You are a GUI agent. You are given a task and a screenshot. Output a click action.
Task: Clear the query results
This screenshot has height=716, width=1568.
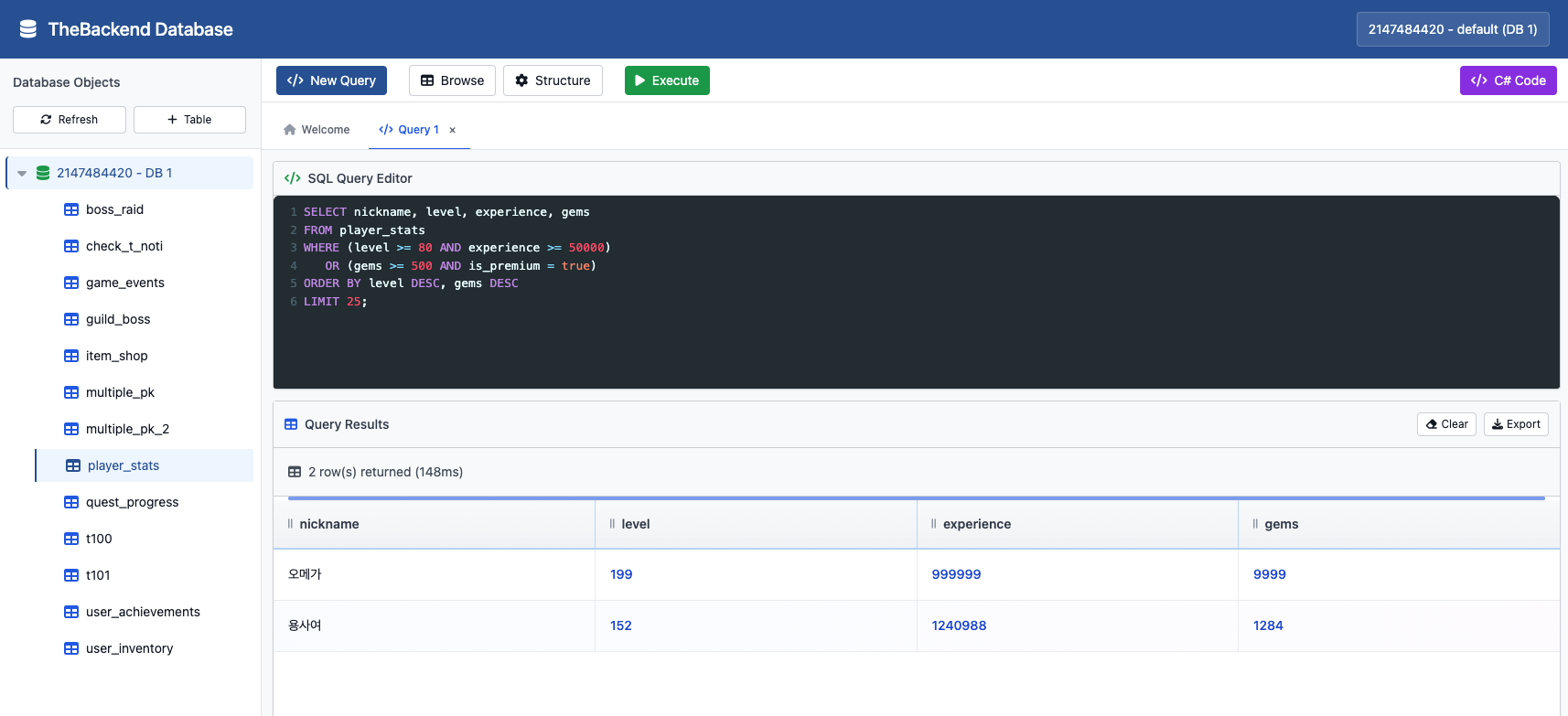point(1446,424)
